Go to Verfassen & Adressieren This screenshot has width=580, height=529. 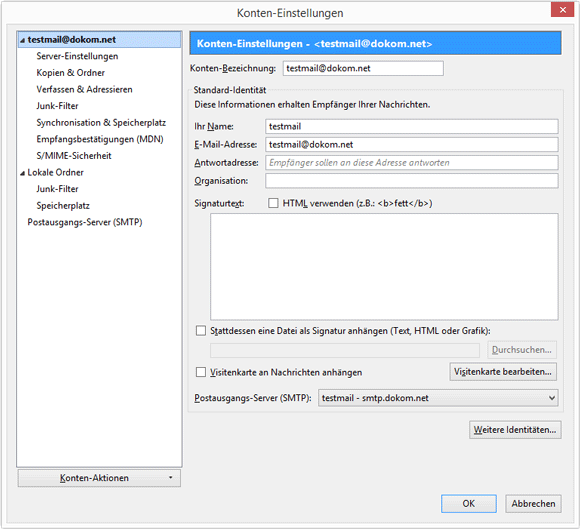pos(84,90)
